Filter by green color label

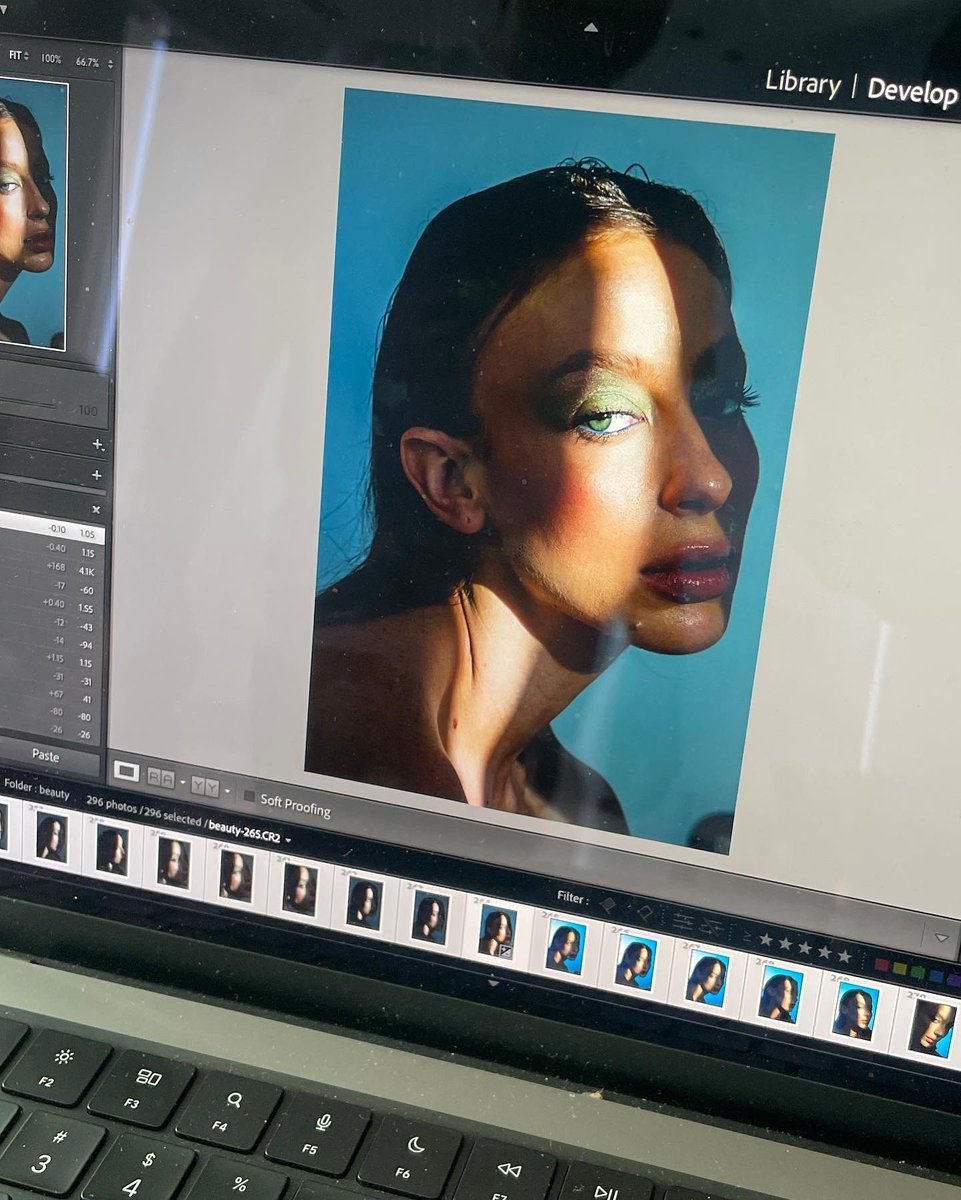tap(918, 972)
